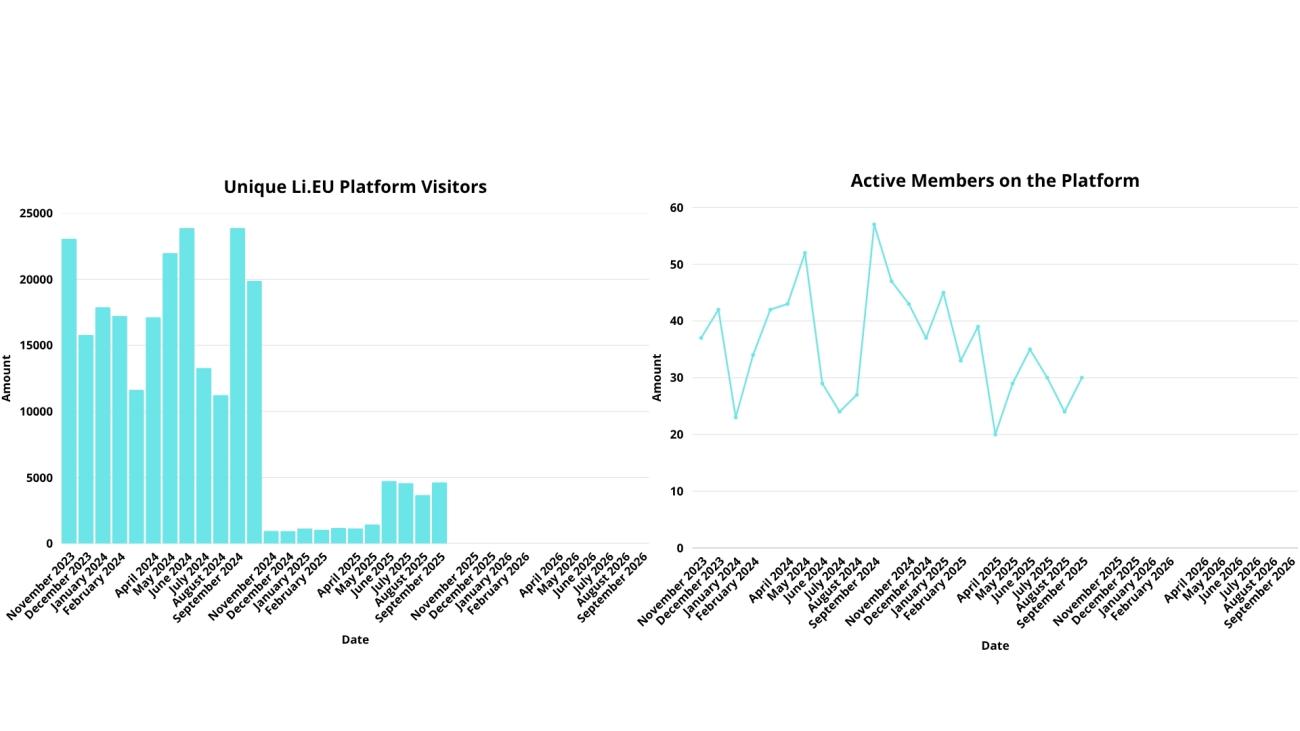Click the "Unique Li.EU Platform Visitors" chart title

355,187
